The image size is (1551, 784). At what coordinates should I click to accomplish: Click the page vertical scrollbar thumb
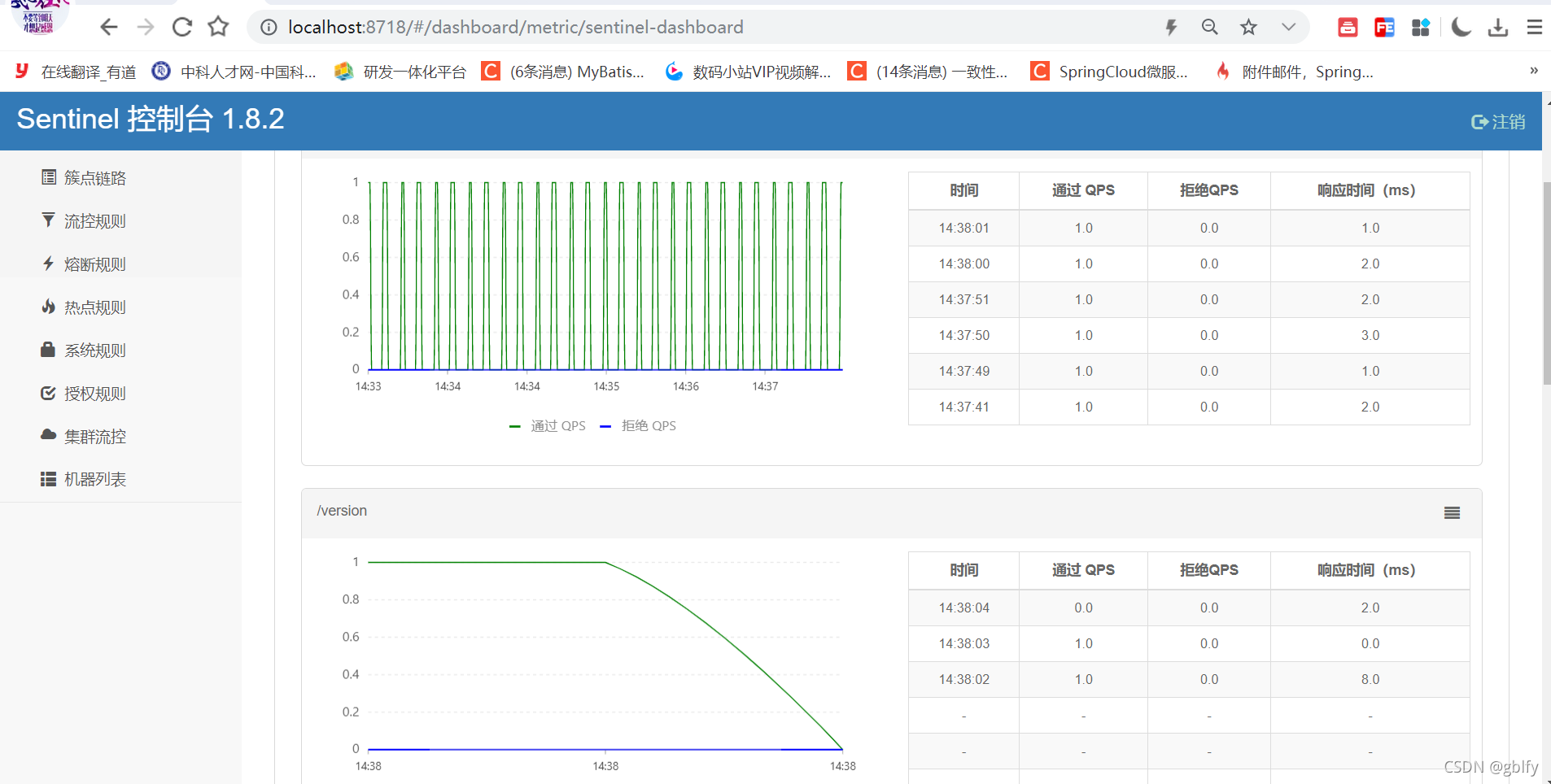pos(1546,283)
